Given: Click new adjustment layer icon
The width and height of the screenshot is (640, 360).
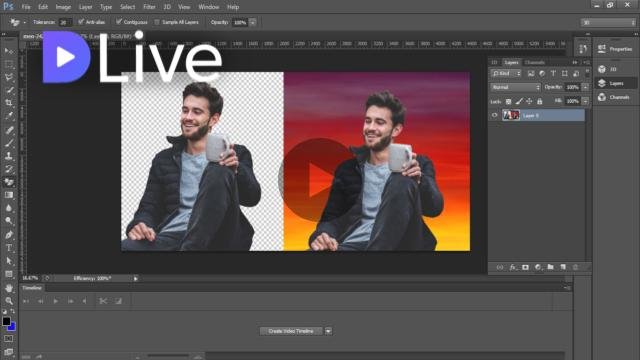Looking at the screenshot, I should click(x=538, y=267).
